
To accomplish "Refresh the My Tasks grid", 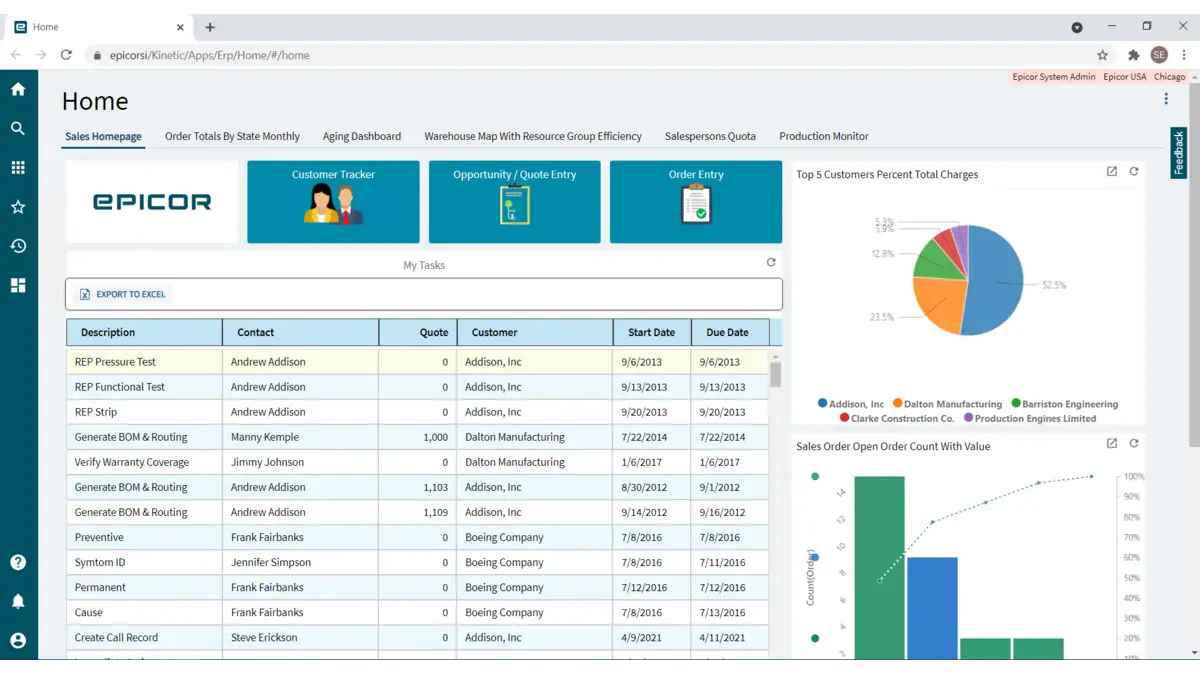I will [x=771, y=262].
